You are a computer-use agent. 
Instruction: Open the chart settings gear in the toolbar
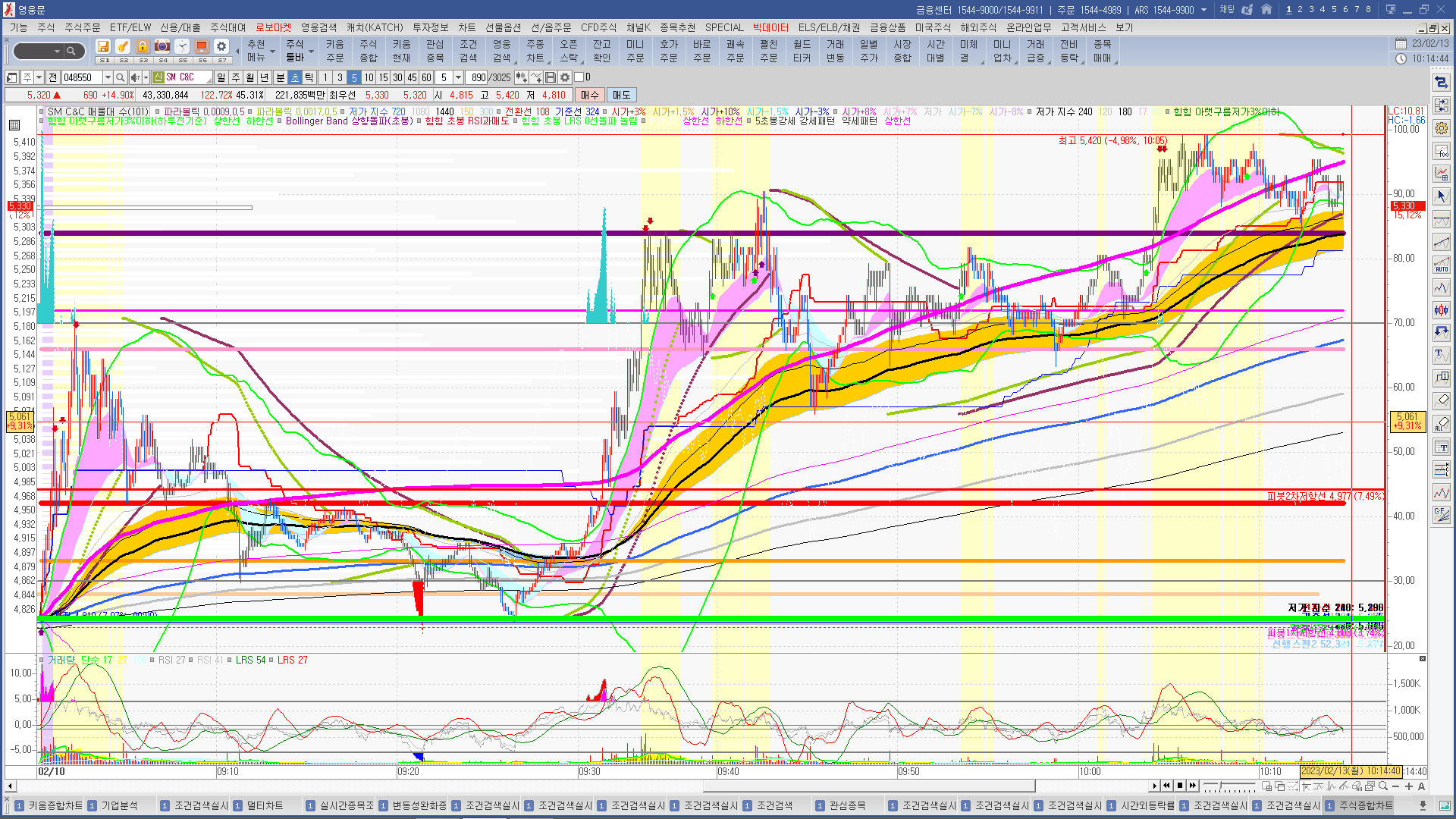pyautogui.click(x=565, y=77)
